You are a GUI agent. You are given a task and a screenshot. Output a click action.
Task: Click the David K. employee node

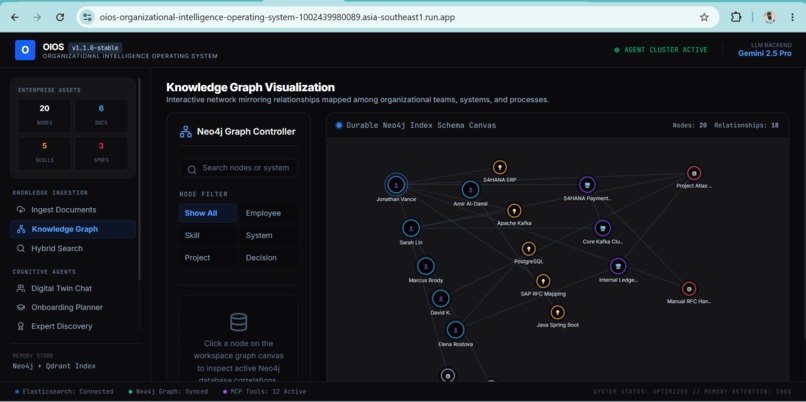point(441,299)
